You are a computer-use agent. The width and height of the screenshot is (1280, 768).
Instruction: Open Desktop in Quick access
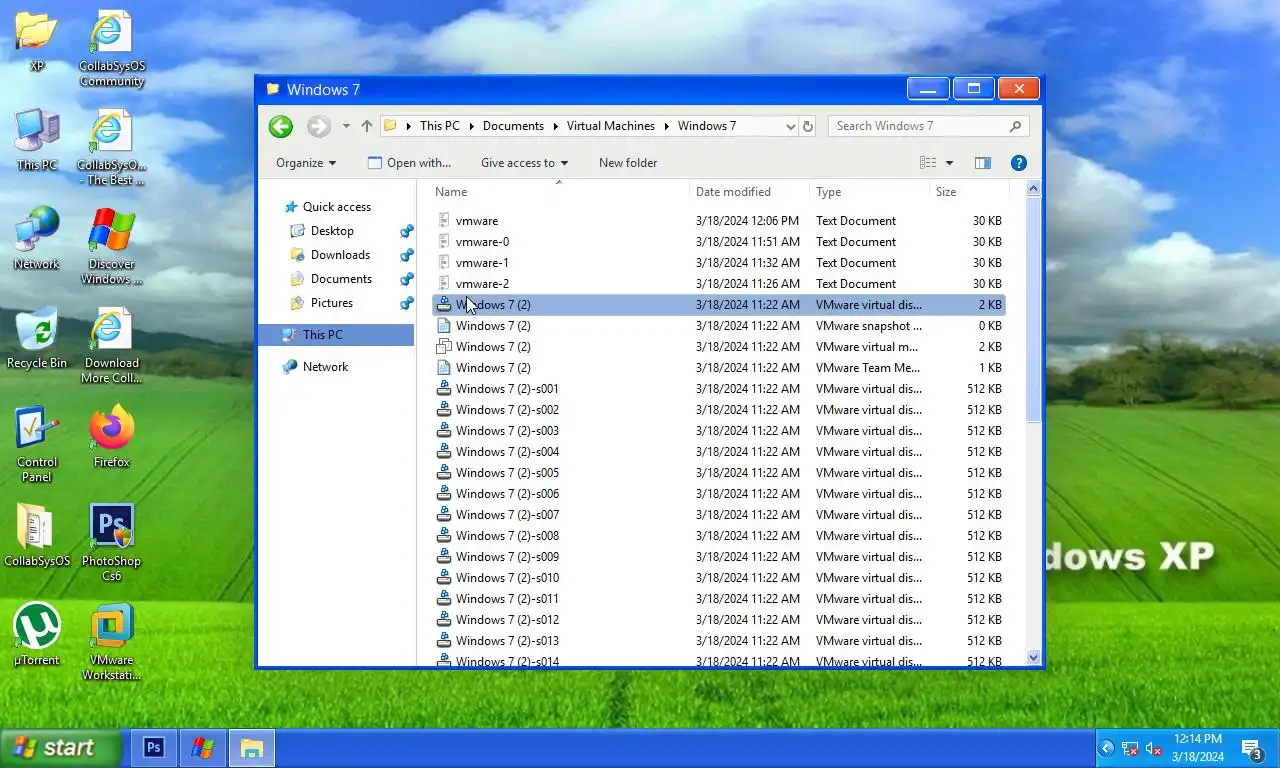332,231
